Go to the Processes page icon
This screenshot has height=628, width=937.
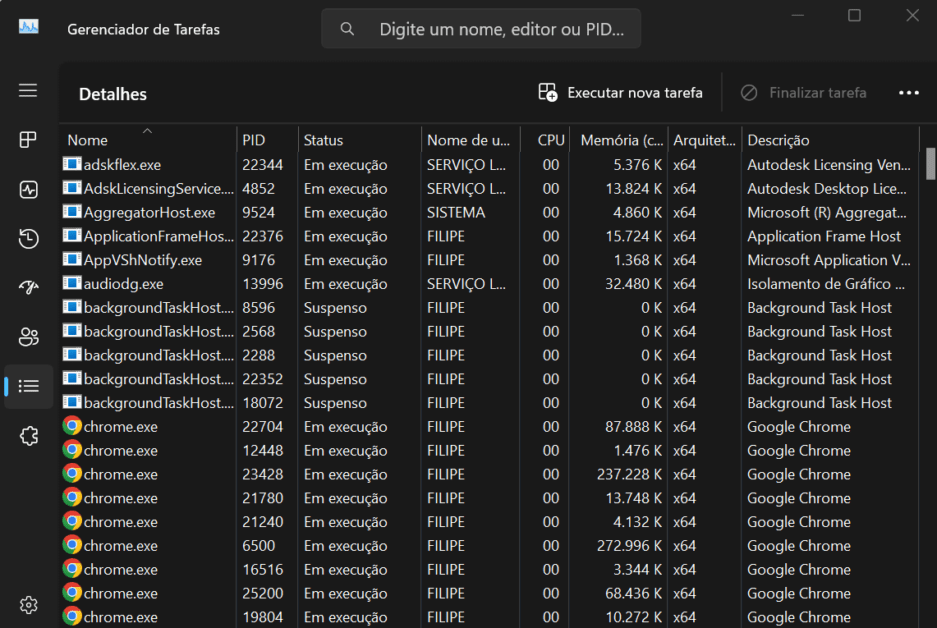pos(28,140)
